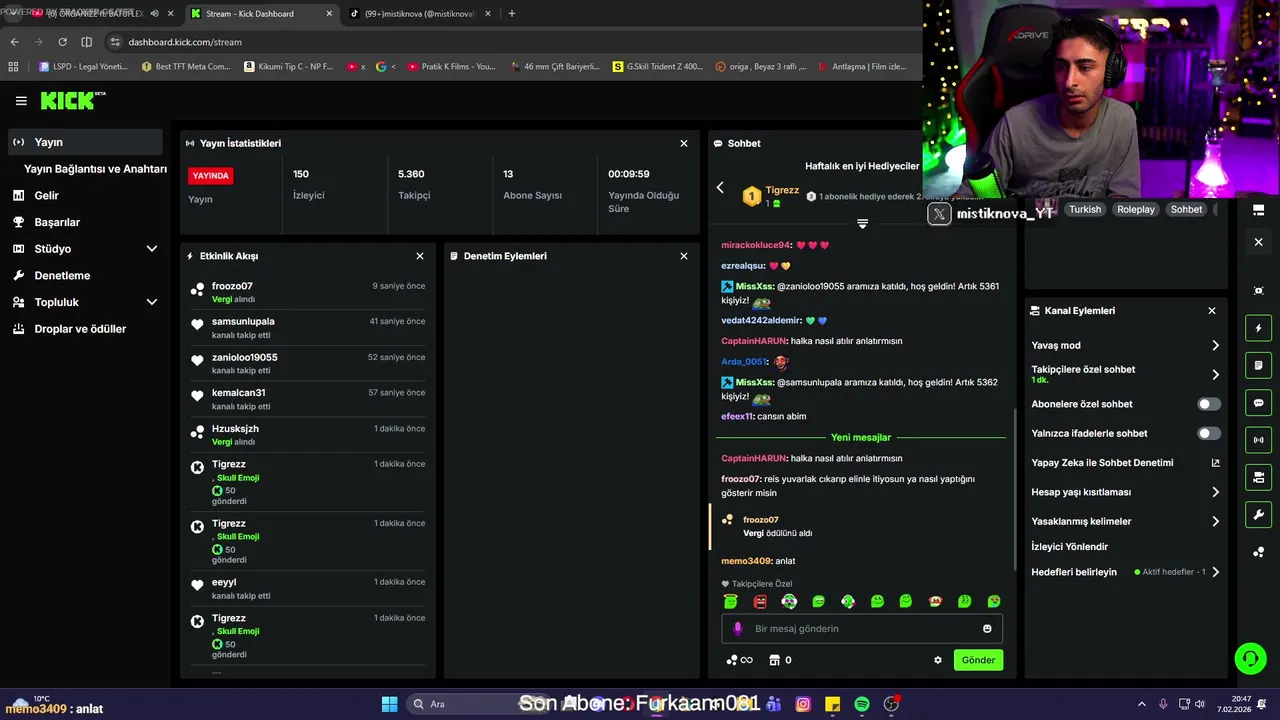Open Instagram from the taskbar
Screen dimensions: 1280x720
click(x=803, y=704)
